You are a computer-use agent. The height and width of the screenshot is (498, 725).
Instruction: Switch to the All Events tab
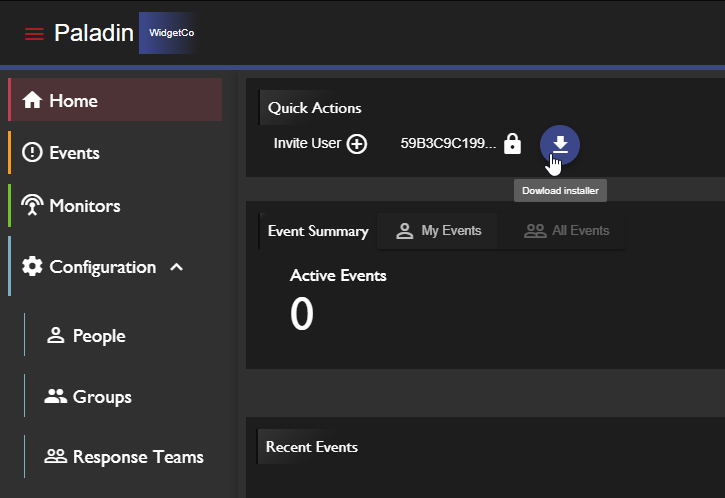pyautogui.click(x=567, y=231)
